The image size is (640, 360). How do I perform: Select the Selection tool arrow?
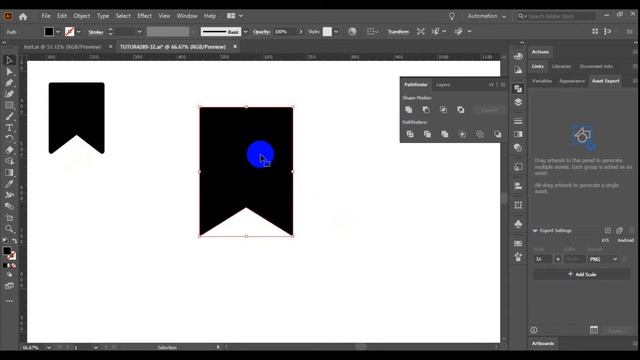pyautogui.click(x=9, y=60)
